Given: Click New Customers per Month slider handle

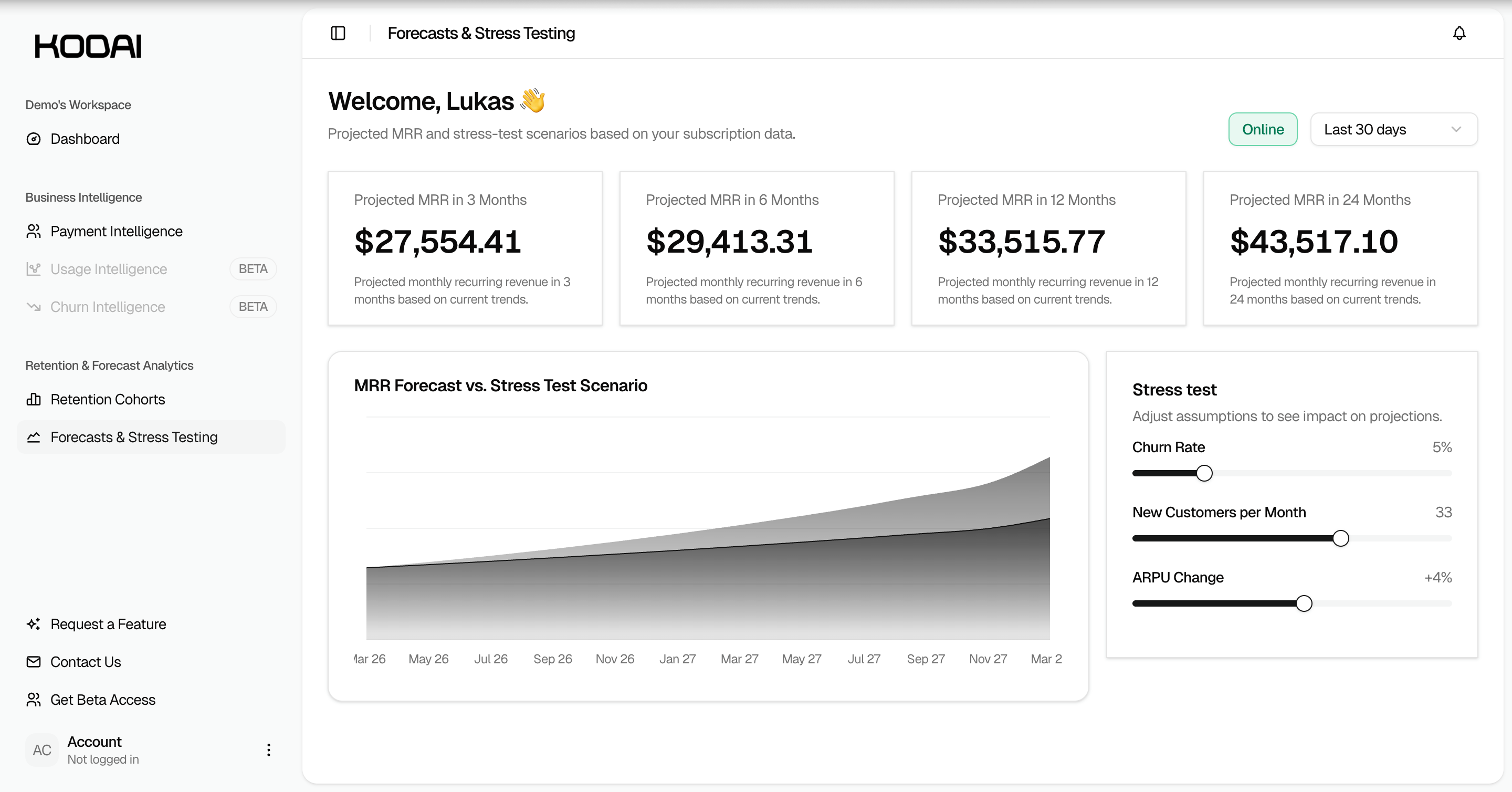Looking at the screenshot, I should click(x=1341, y=538).
